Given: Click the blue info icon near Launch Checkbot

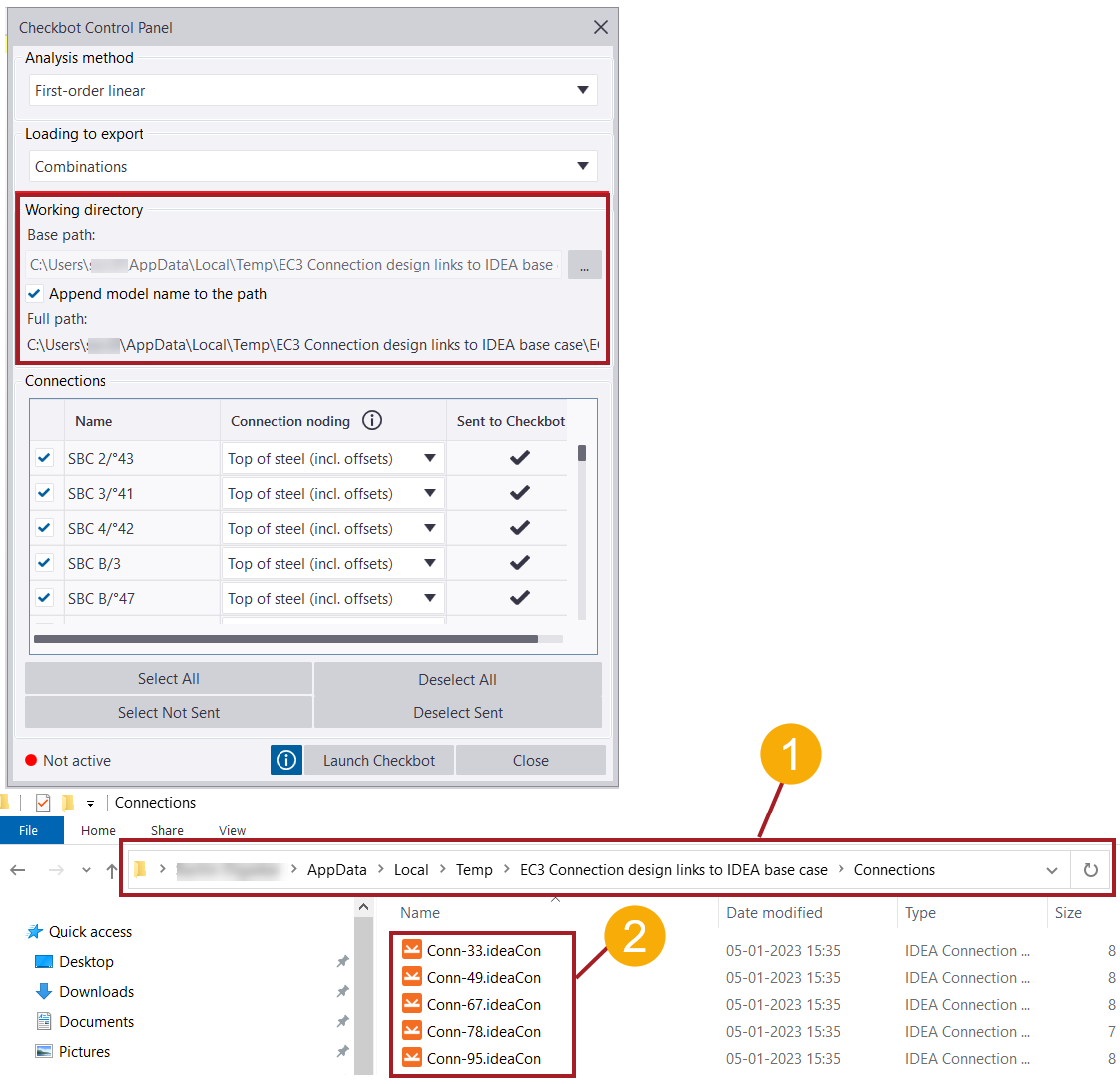Looking at the screenshot, I should pyautogui.click(x=285, y=760).
